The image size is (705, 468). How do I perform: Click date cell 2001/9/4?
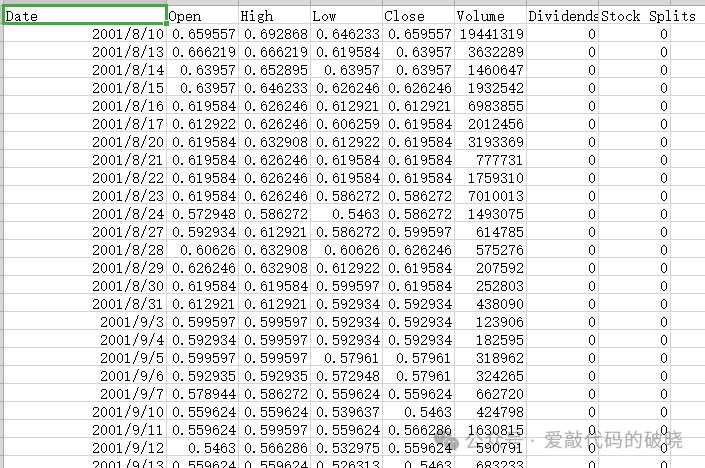(x=85, y=339)
